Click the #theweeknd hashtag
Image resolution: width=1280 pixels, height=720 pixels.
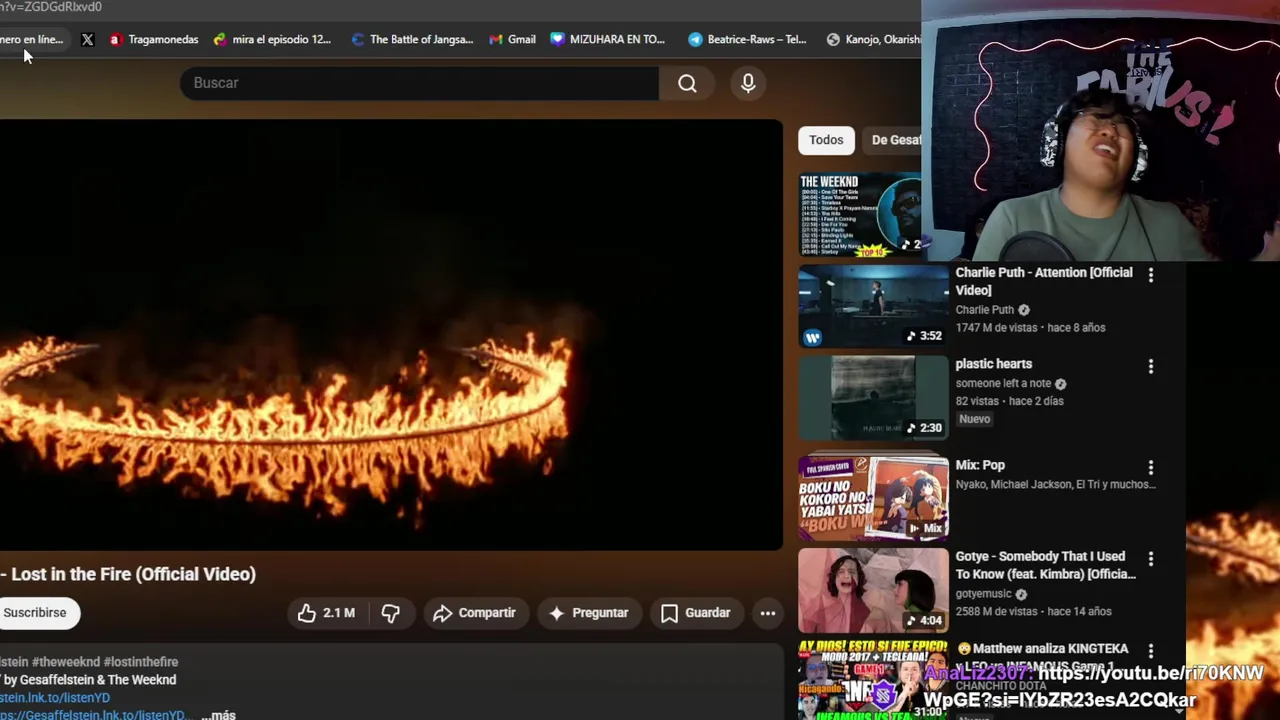[66, 662]
